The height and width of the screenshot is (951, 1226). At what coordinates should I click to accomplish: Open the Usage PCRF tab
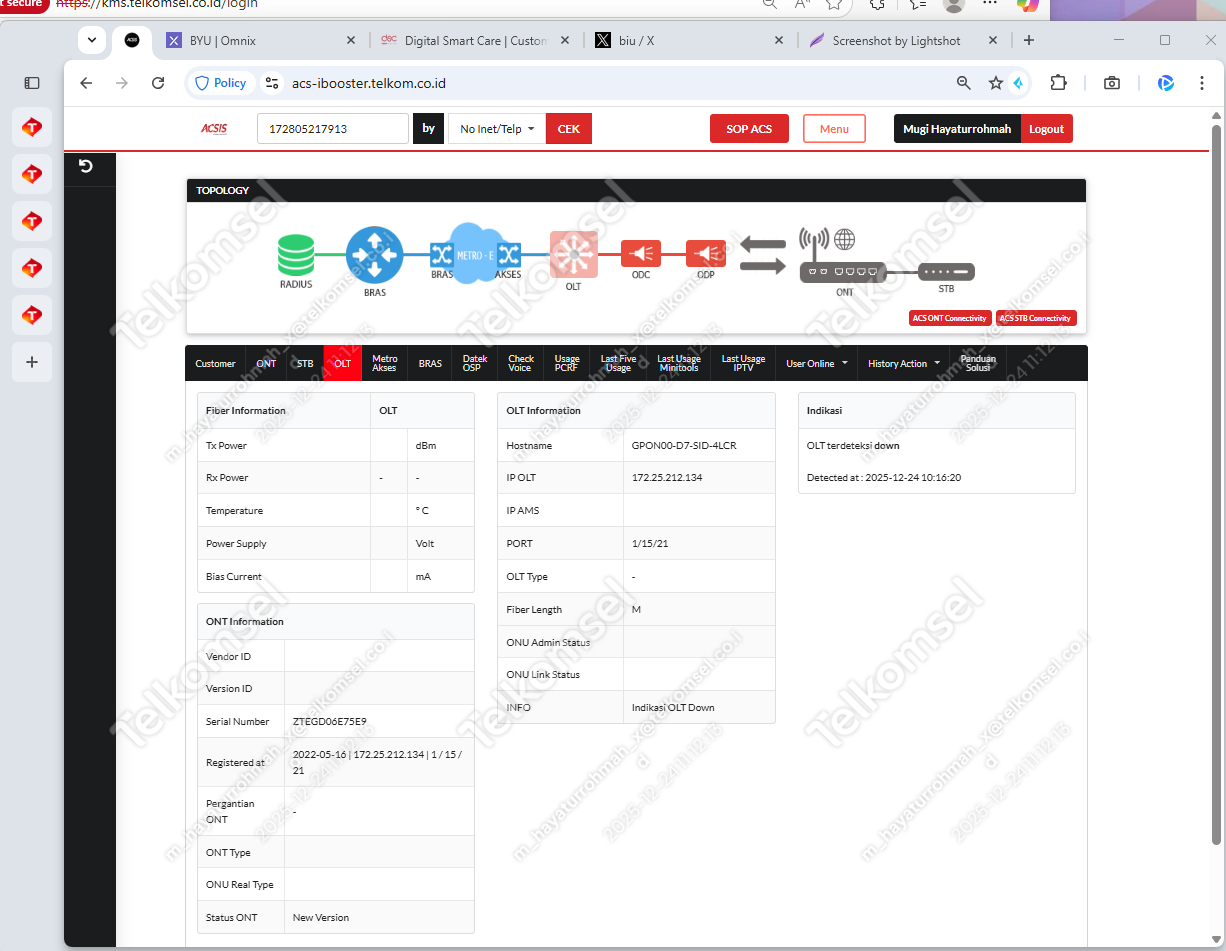567,363
